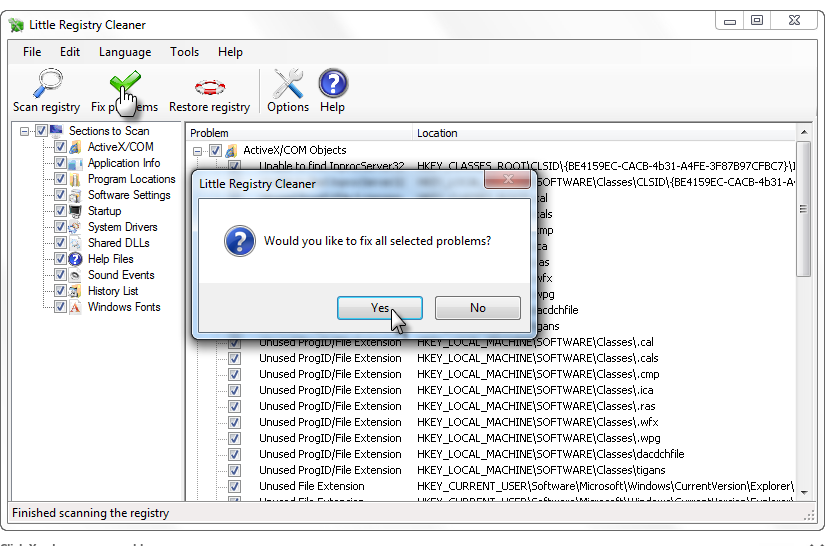The image size is (826, 546).
Task: Select the Help Files question mark icon
Action: 75,259
